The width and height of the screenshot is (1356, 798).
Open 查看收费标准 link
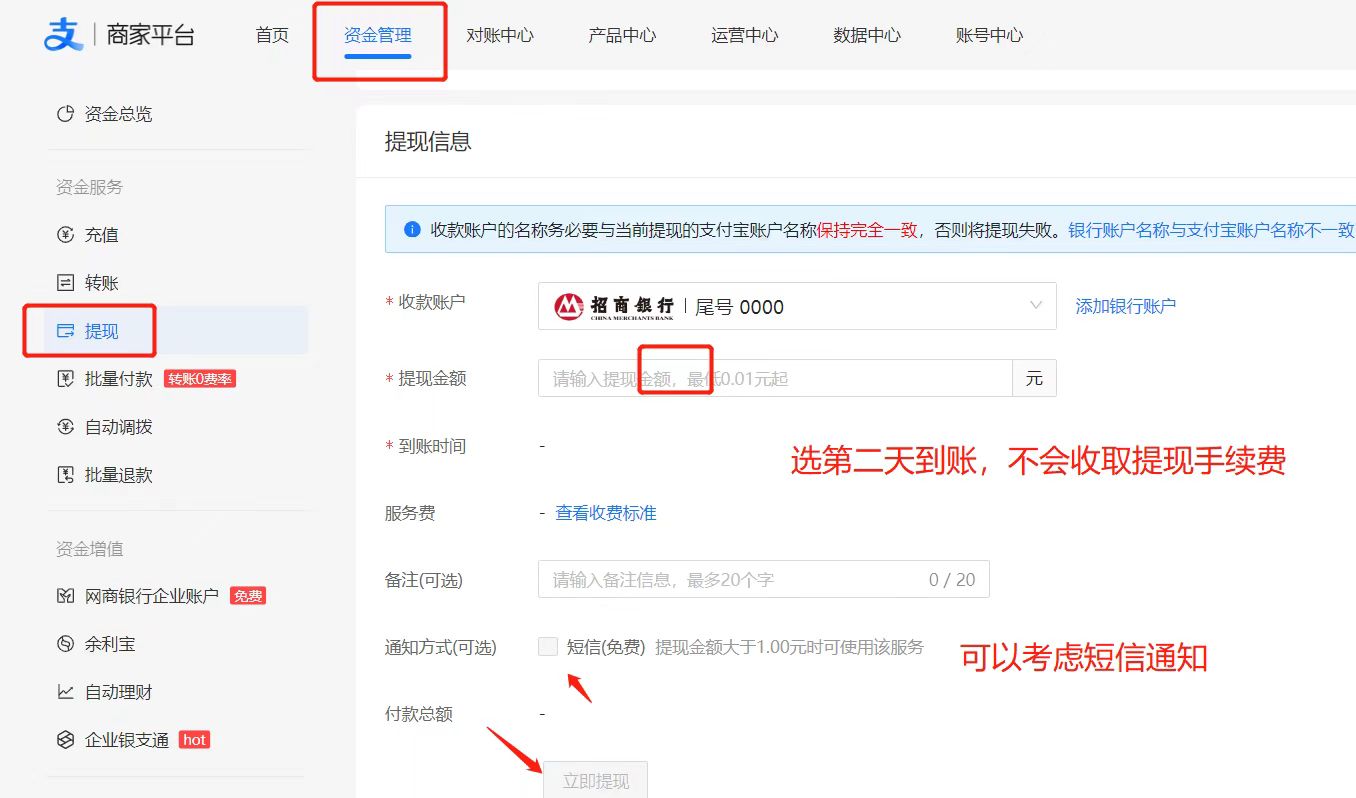tap(606, 513)
